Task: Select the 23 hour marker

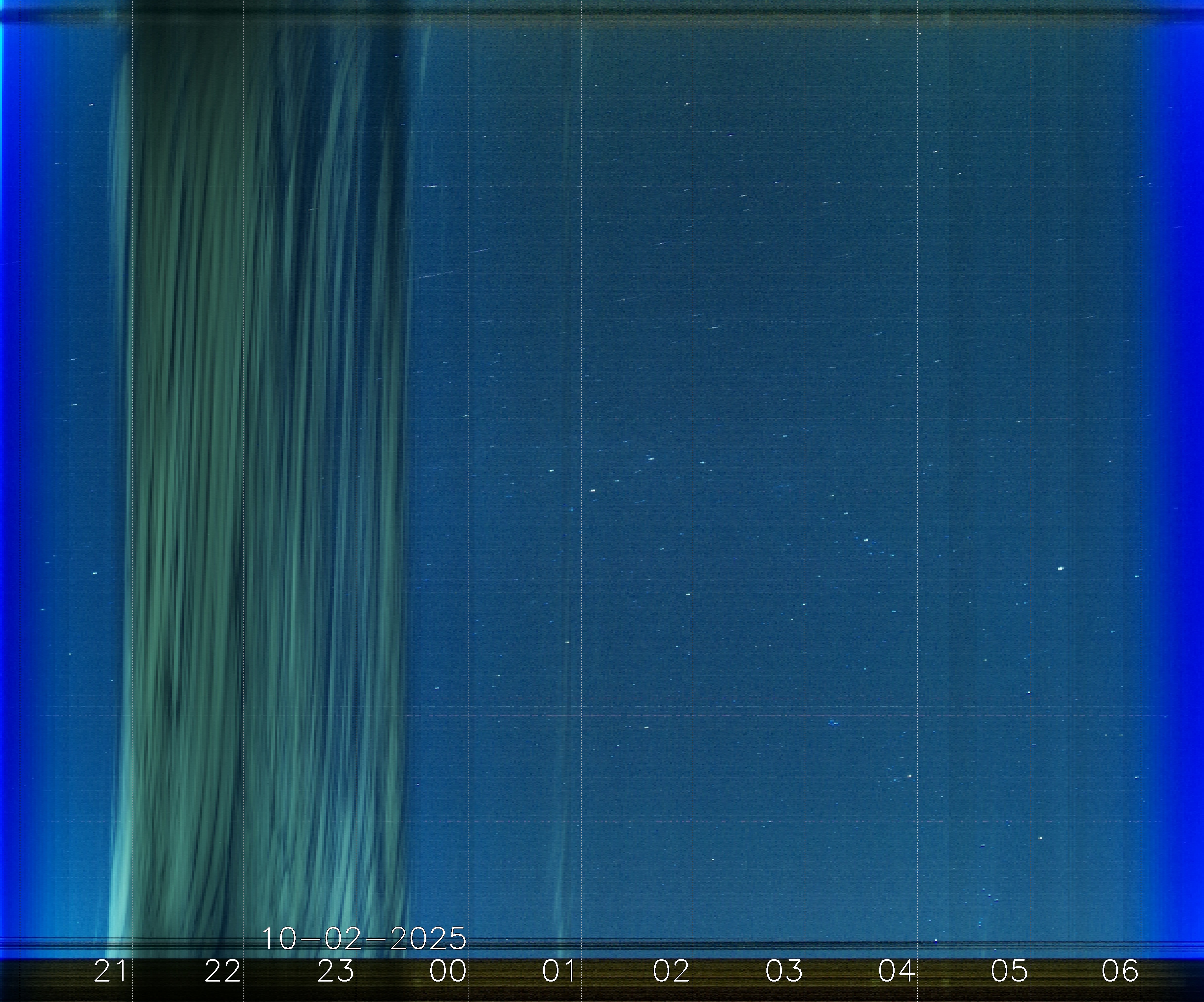Action: (335, 971)
